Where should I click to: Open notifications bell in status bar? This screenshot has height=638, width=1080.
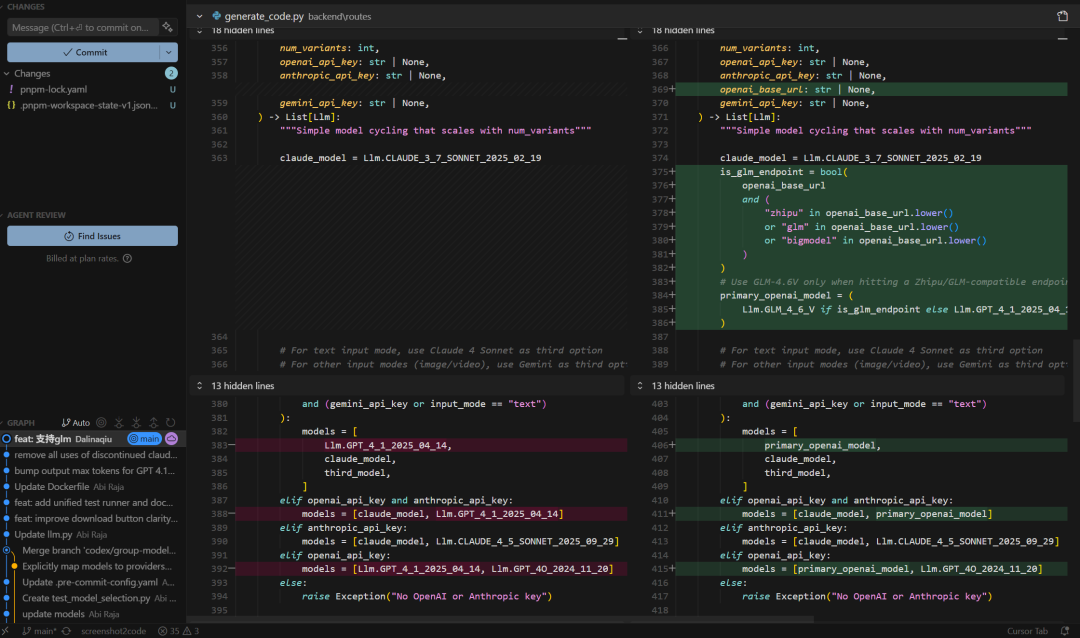pos(1065,631)
